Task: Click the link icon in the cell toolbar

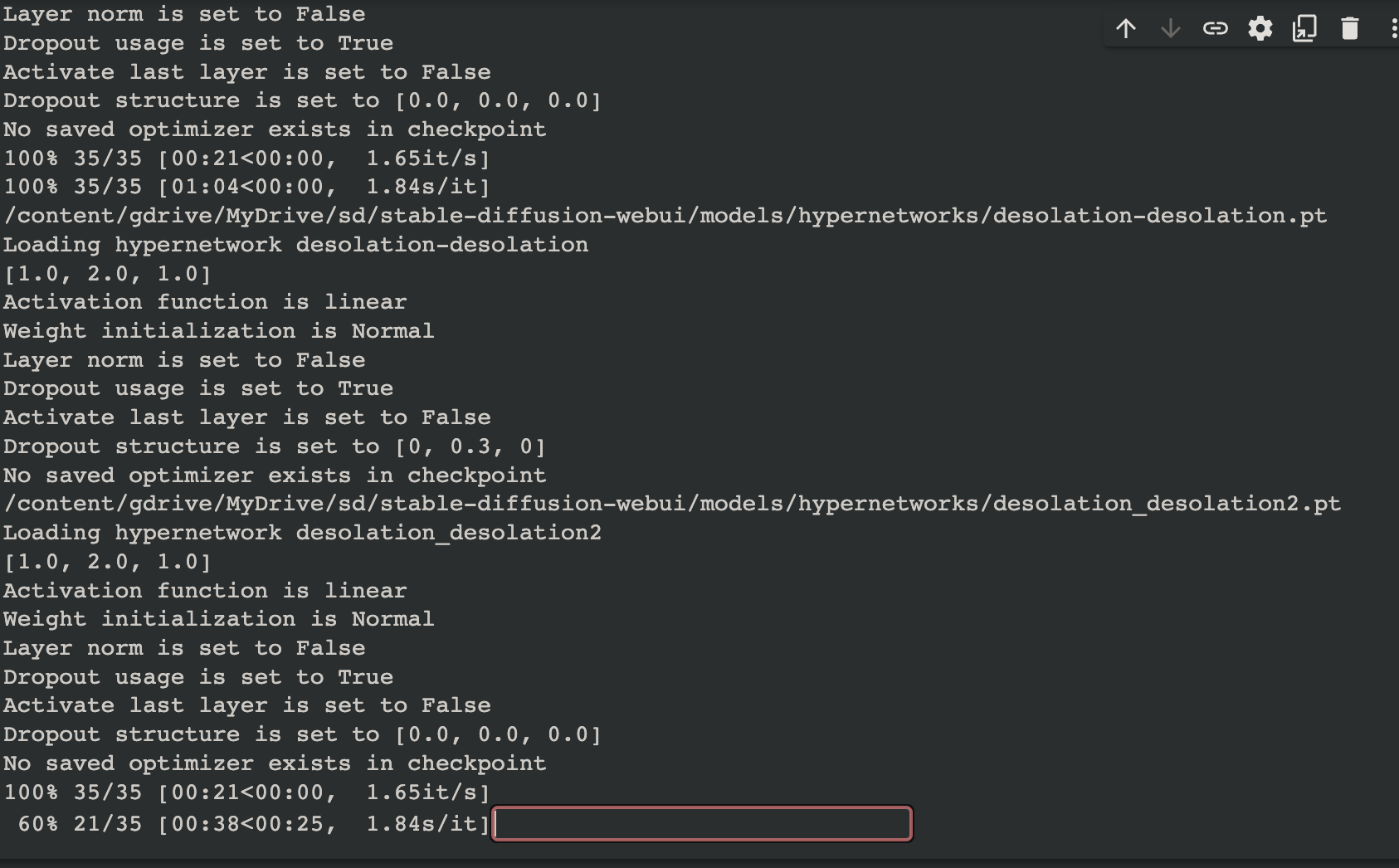Action: (x=1216, y=28)
